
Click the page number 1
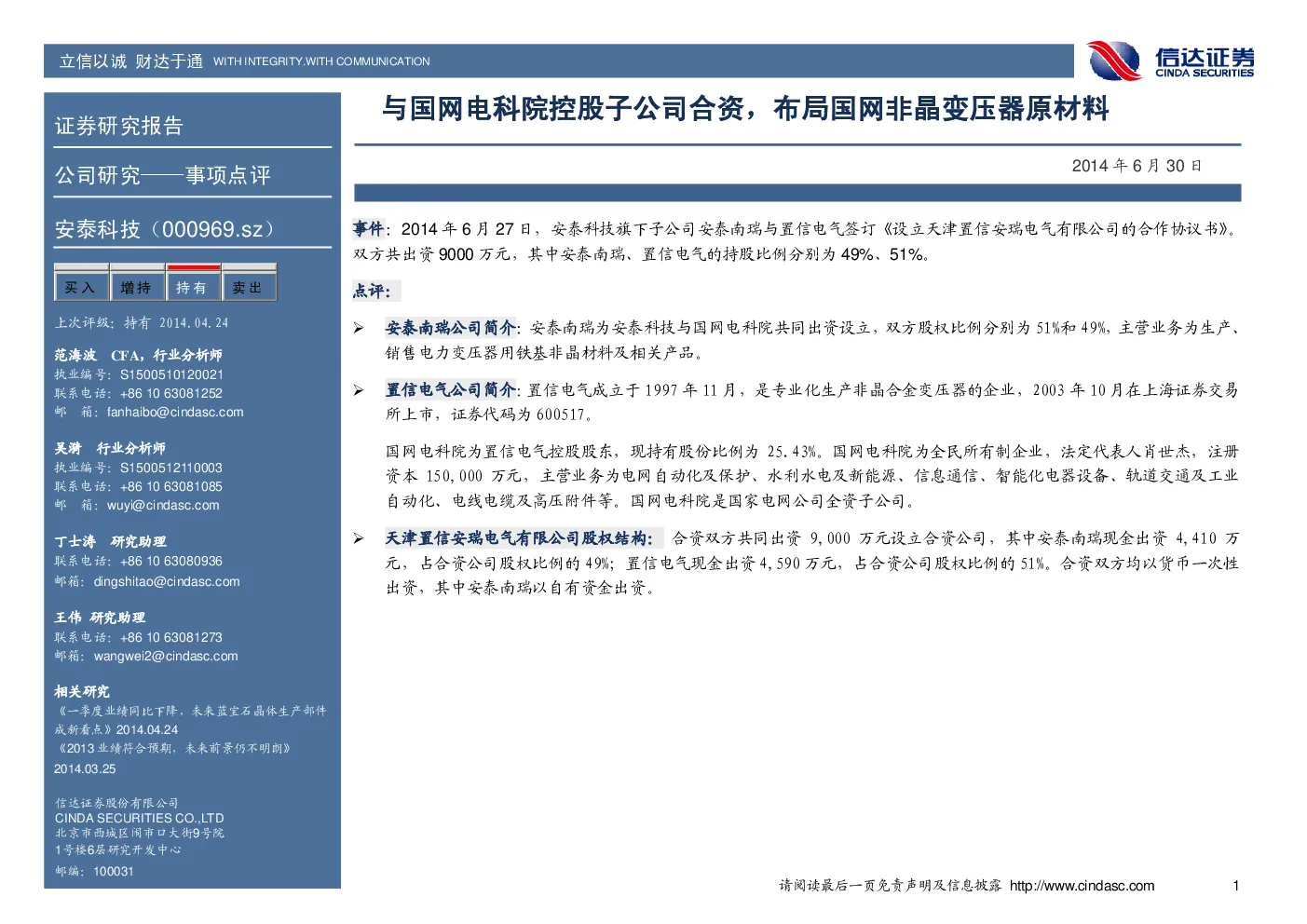tap(1236, 886)
